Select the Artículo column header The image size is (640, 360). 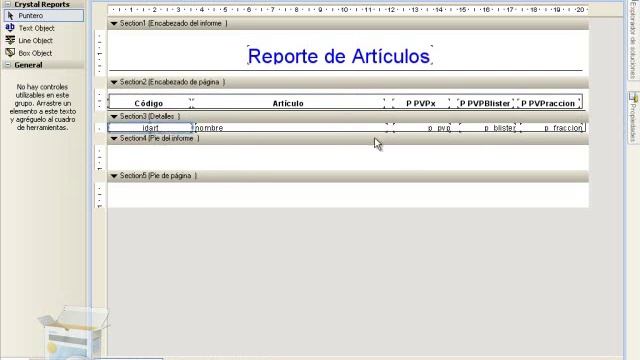click(x=288, y=103)
